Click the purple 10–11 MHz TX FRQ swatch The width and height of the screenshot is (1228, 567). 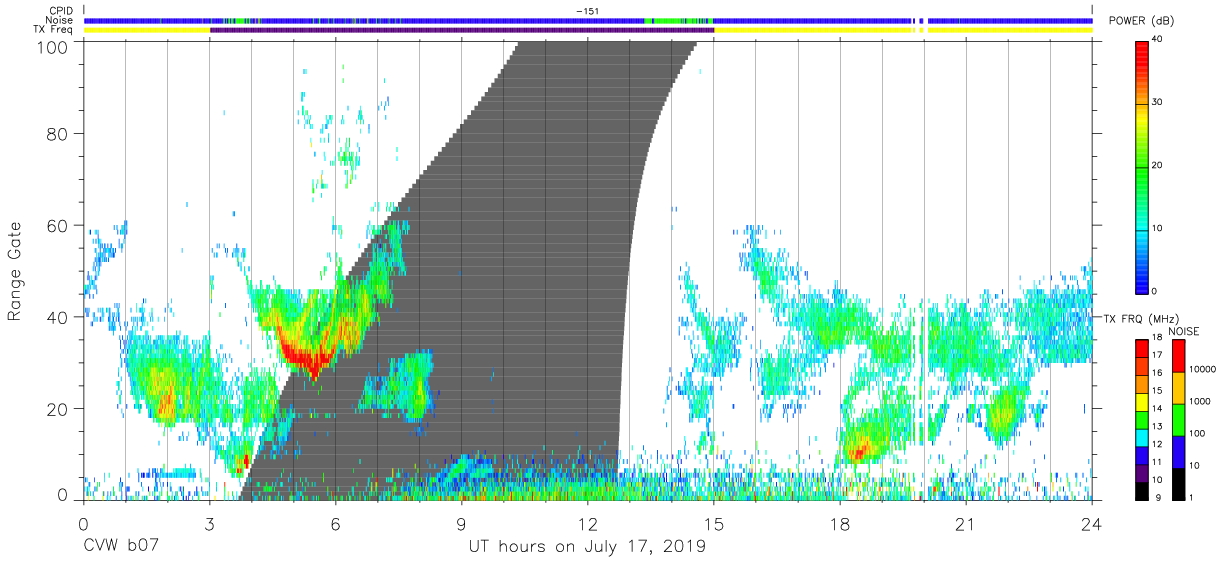(1142, 471)
